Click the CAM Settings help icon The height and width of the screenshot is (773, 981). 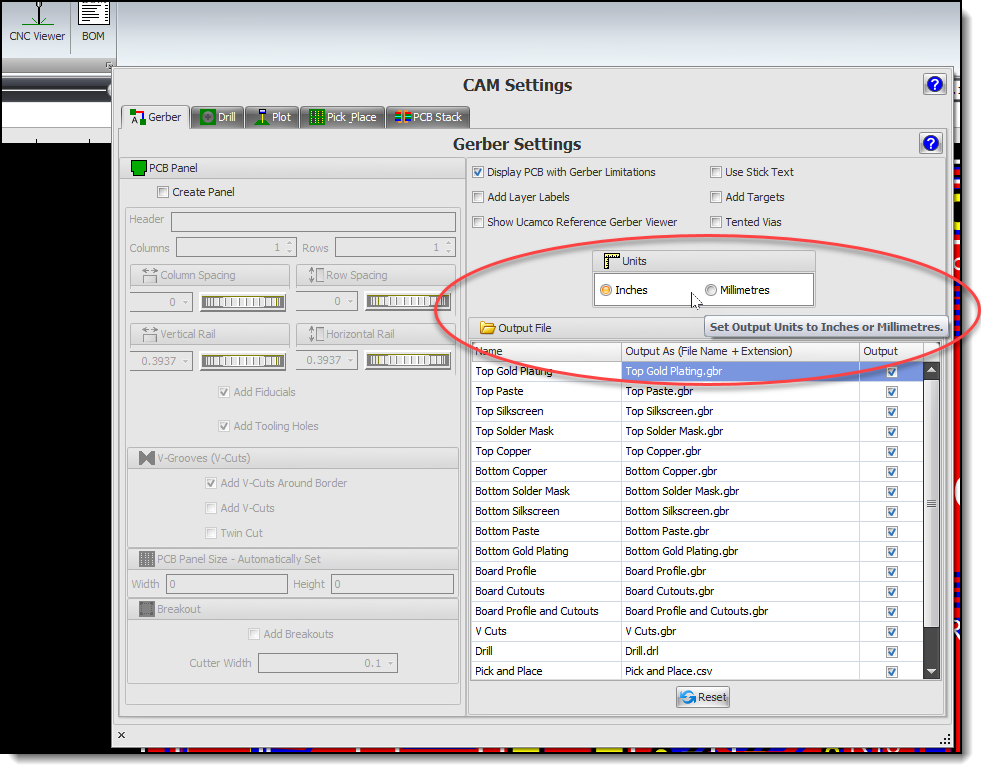click(933, 85)
